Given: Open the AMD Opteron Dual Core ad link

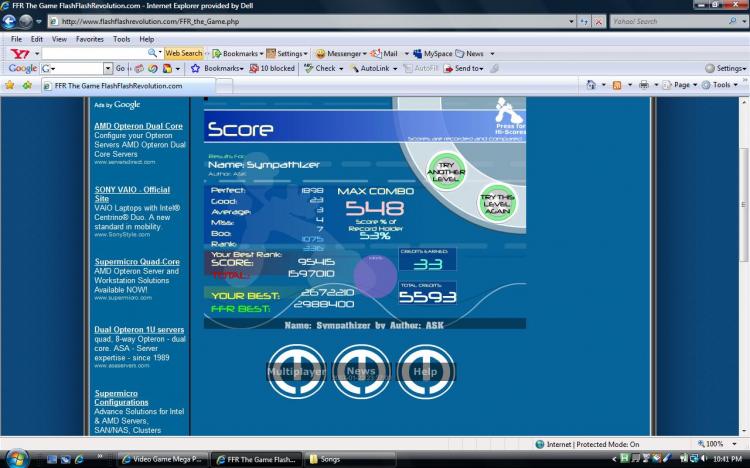Looking at the screenshot, I should click(138, 126).
